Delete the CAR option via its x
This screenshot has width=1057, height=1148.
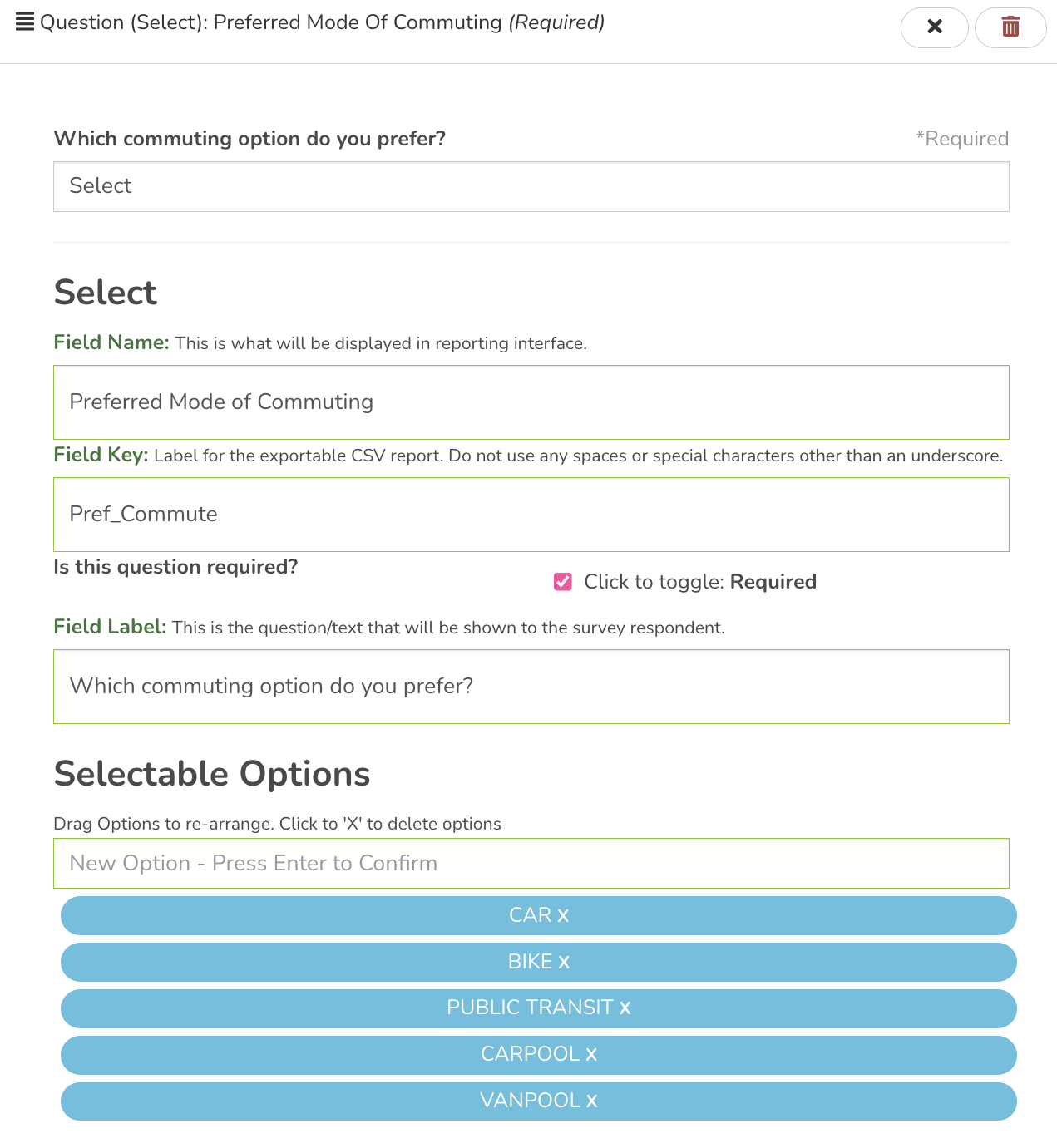pos(563,916)
